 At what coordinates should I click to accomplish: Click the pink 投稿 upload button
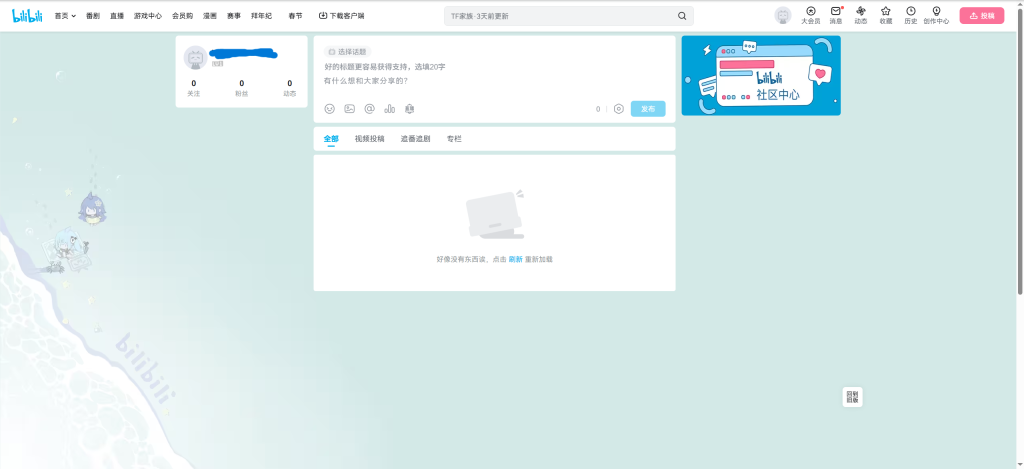click(x=981, y=16)
